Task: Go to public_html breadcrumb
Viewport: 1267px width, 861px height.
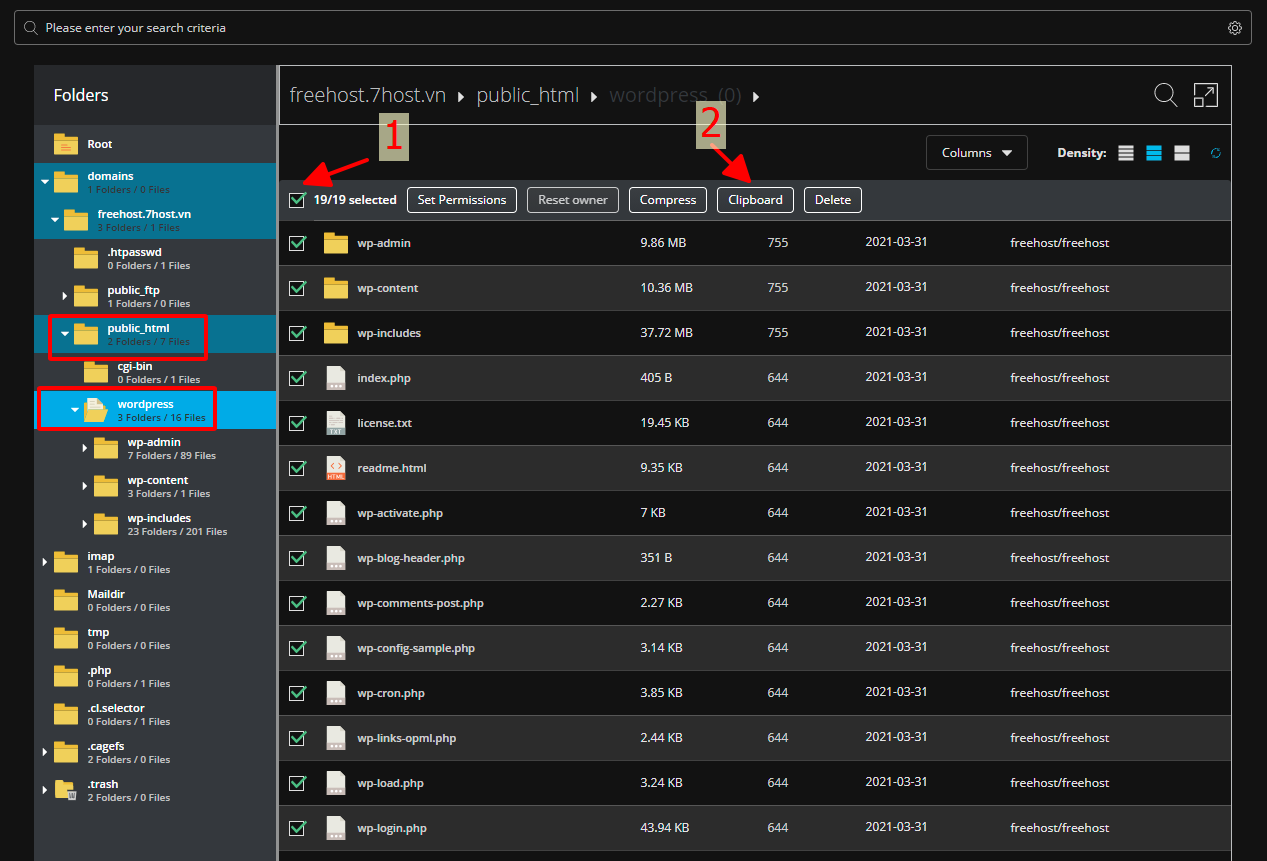Action: [527, 95]
